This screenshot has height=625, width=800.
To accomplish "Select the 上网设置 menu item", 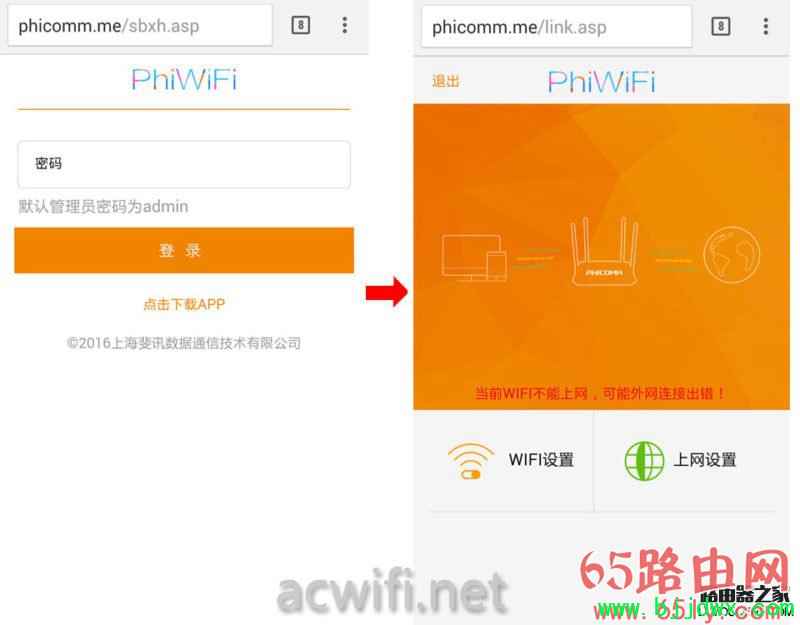I will pos(705,460).
